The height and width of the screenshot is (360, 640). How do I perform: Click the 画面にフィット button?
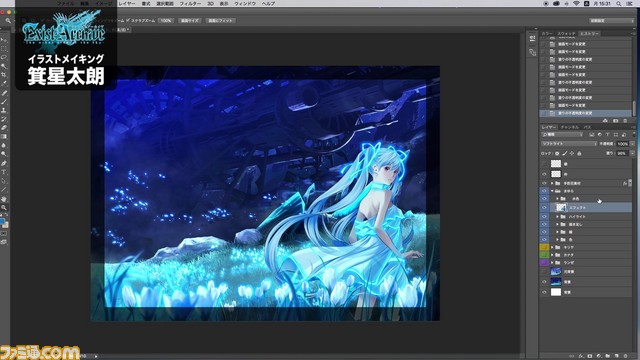coord(220,20)
